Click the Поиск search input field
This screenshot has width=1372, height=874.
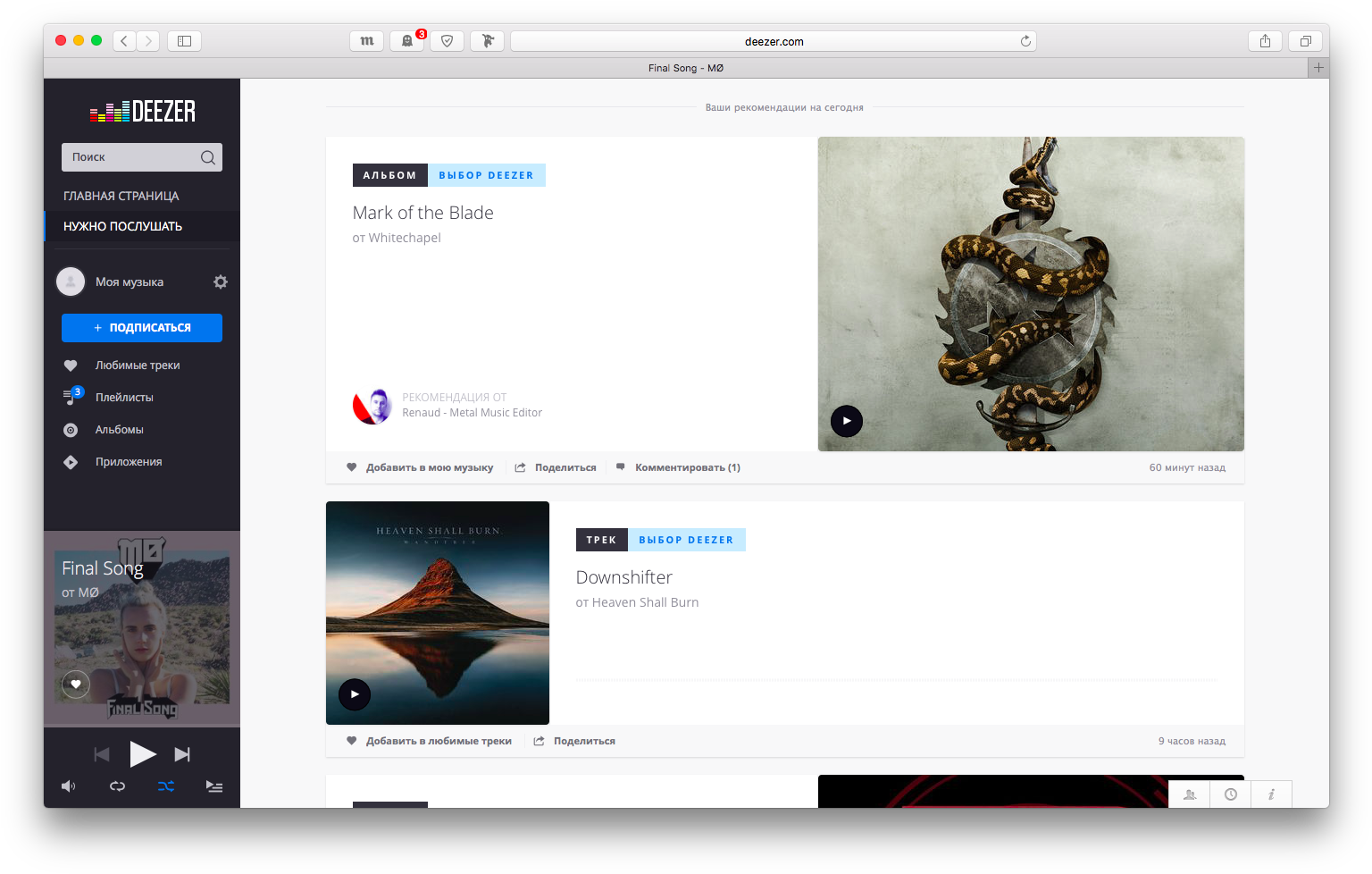pos(131,157)
